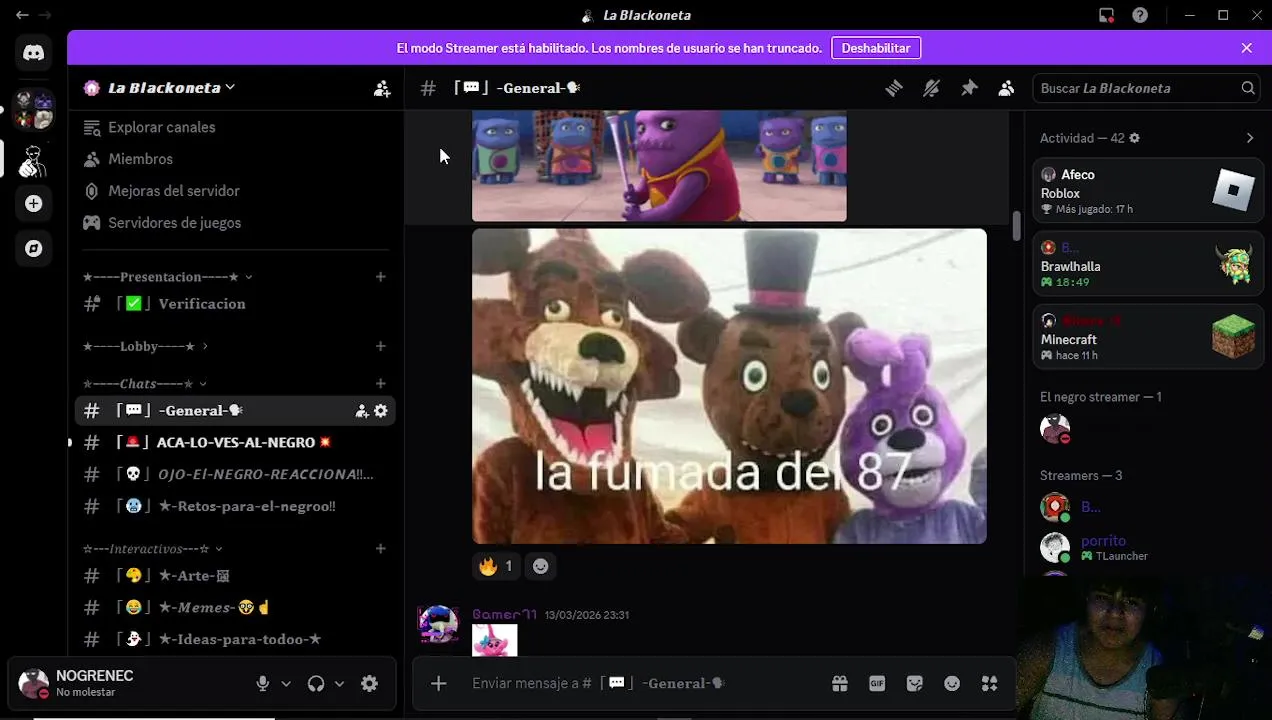Image resolution: width=1272 pixels, height=720 pixels.
Task: Click the Add a Server plus icon
Action: coord(33,204)
